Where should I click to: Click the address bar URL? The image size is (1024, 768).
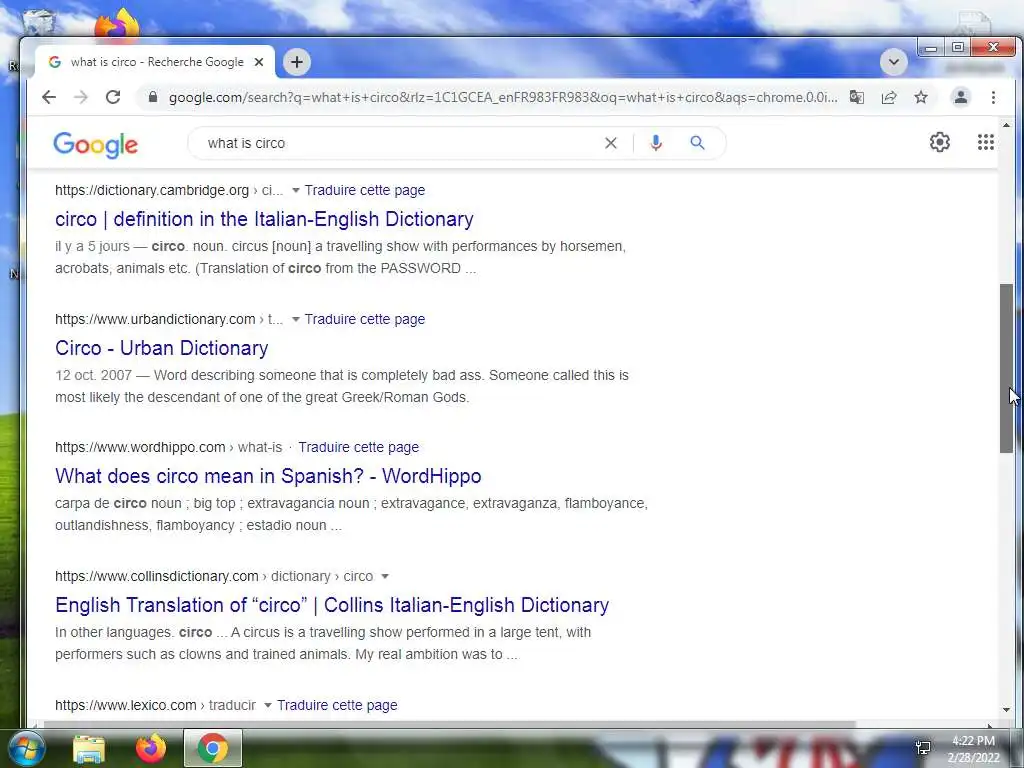503,97
